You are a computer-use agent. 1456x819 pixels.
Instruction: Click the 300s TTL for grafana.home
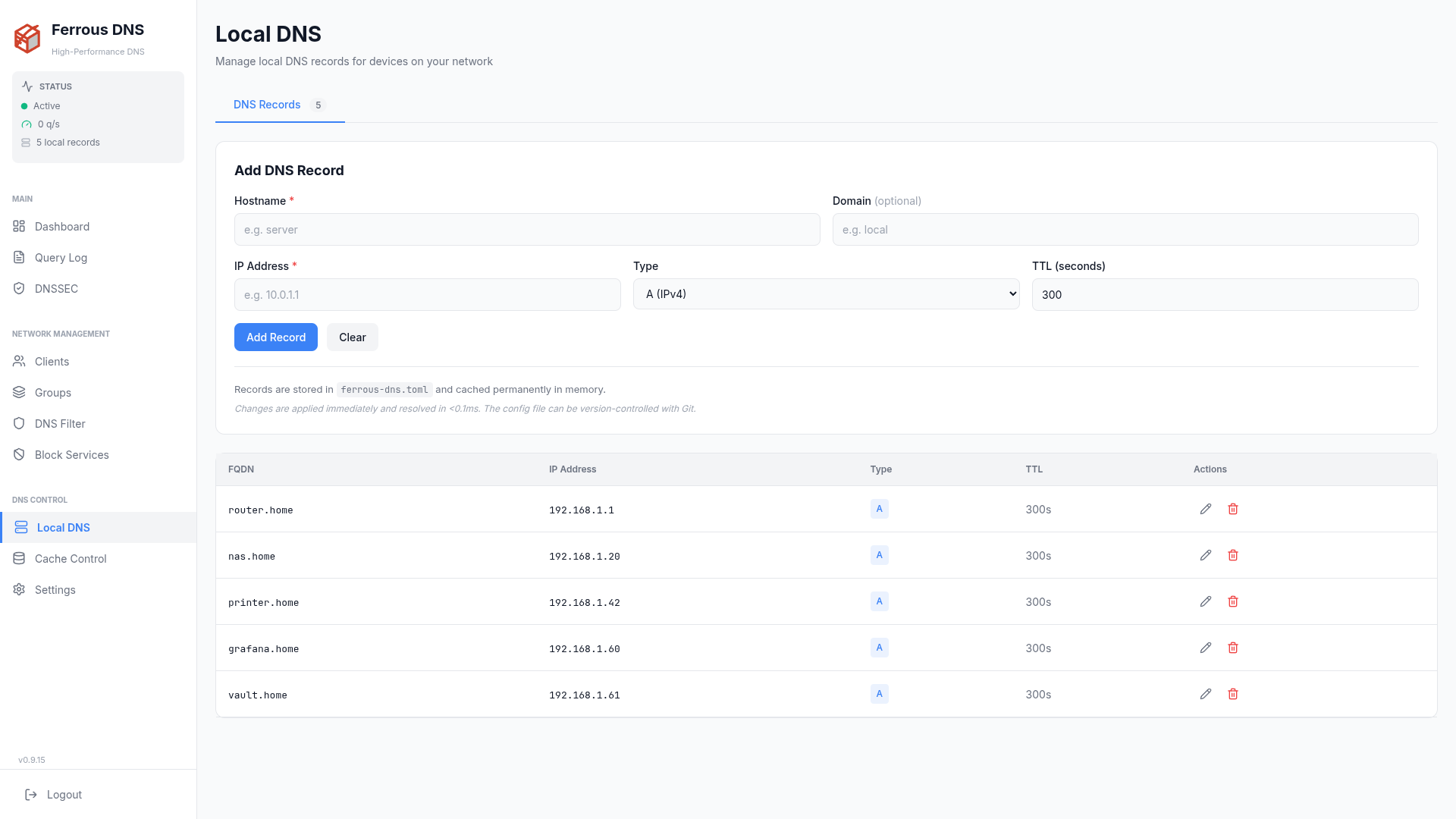click(x=1038, y=648)
